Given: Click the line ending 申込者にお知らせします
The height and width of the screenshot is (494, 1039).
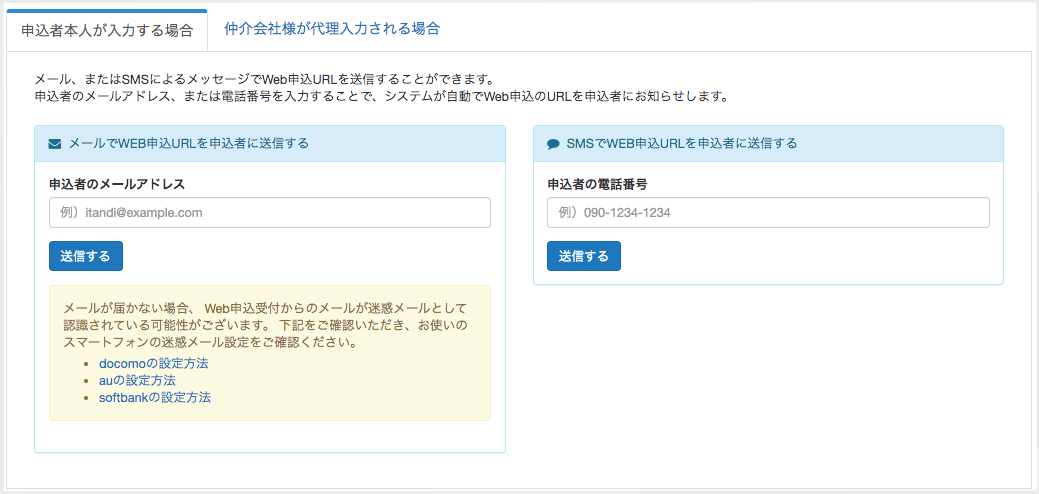Looking at the screenshot, I should (382, 97).
